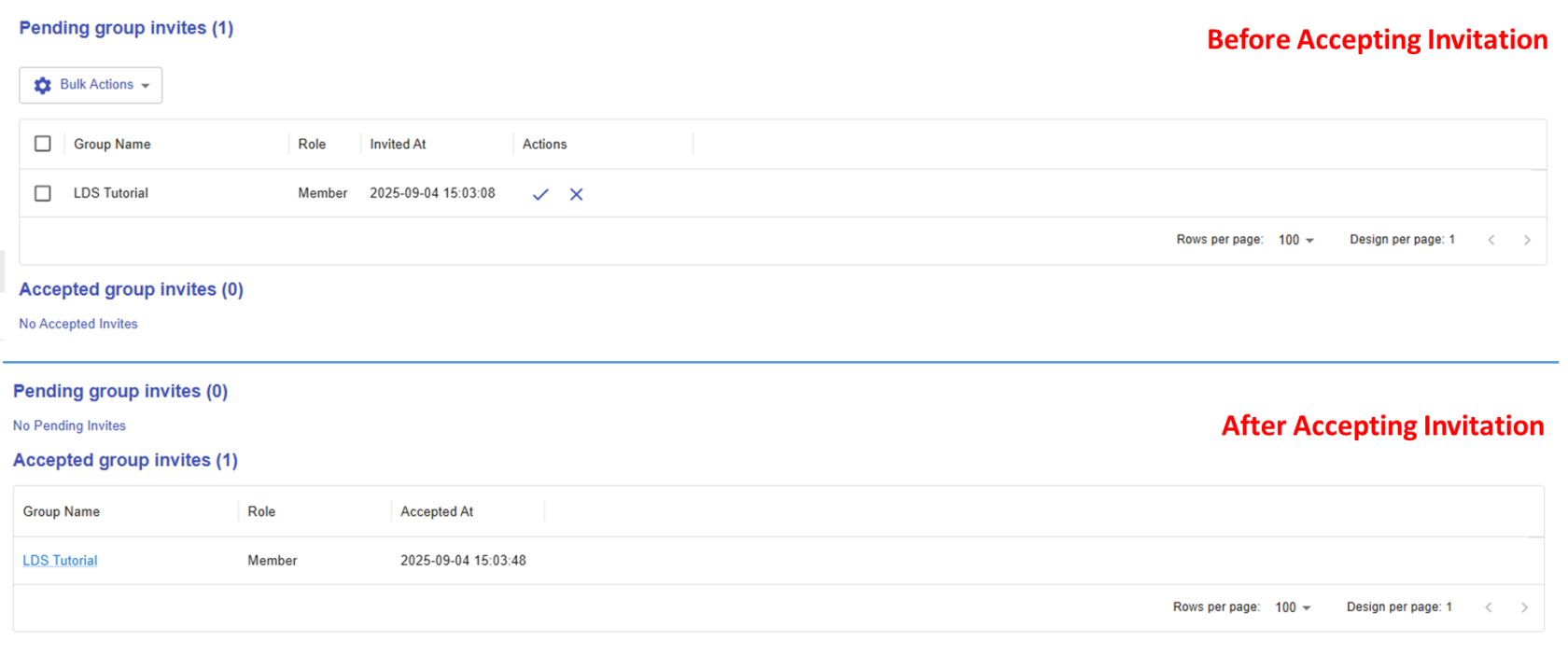The image size is (1568, 655).
Task: Go to next page of pending invites
Action: tap(1527, 240)
